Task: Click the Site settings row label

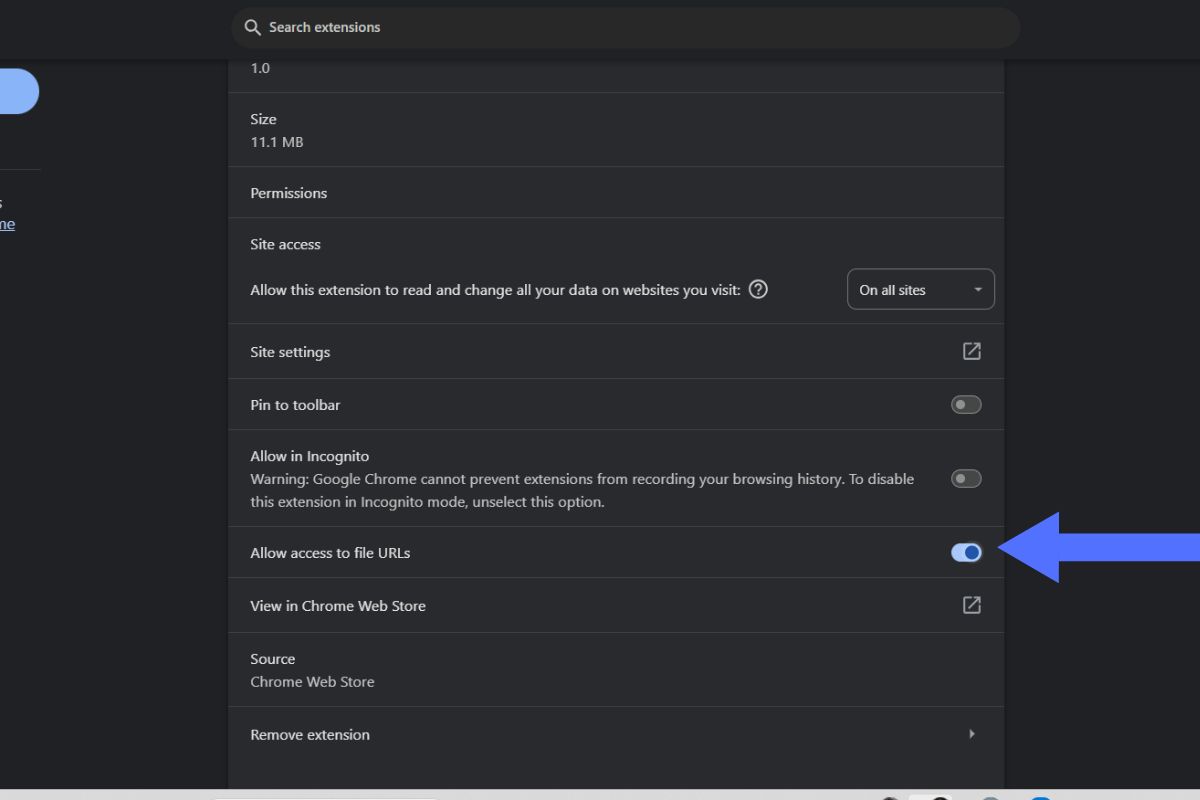Action: tap(290, 352)
